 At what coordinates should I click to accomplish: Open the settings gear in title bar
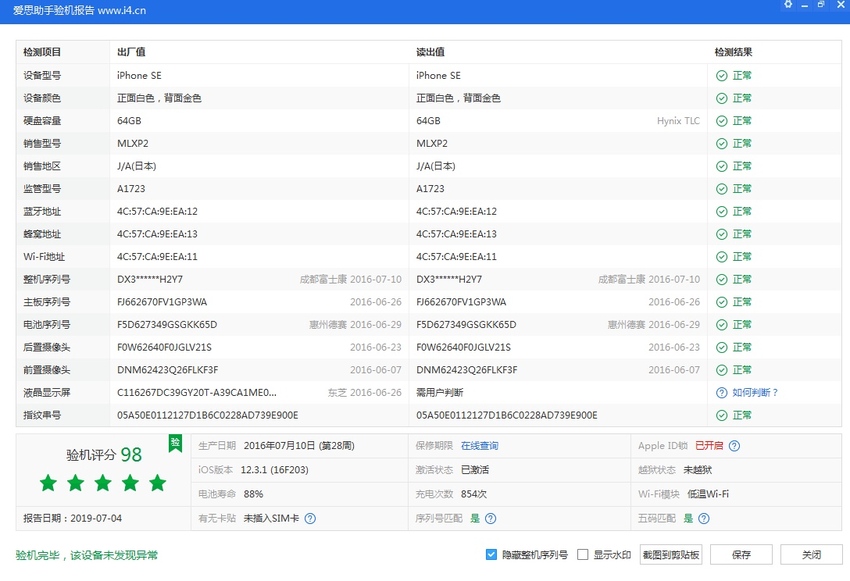pyautogui.click(x=788, y=4)
